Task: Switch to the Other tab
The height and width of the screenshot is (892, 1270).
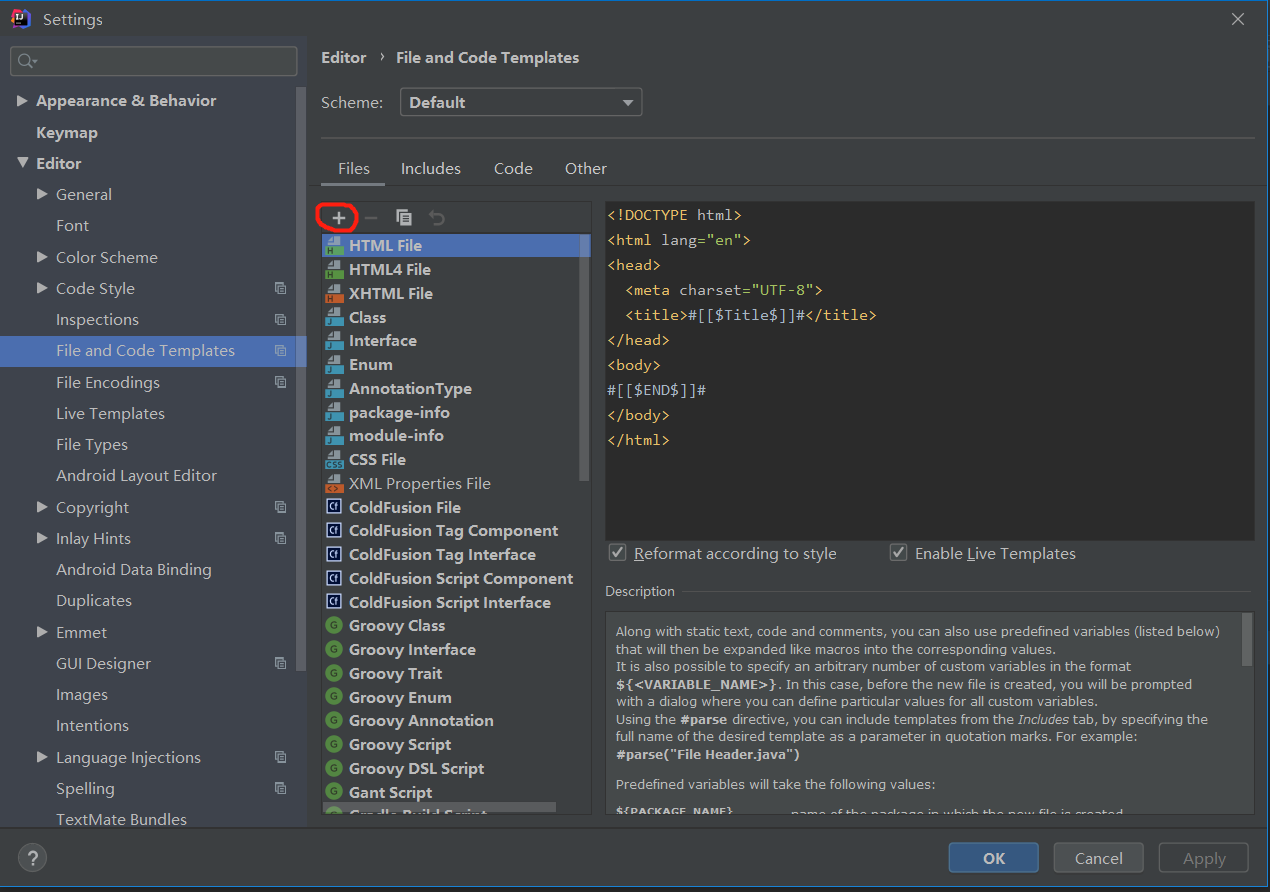Action: (x=586, y=169)
